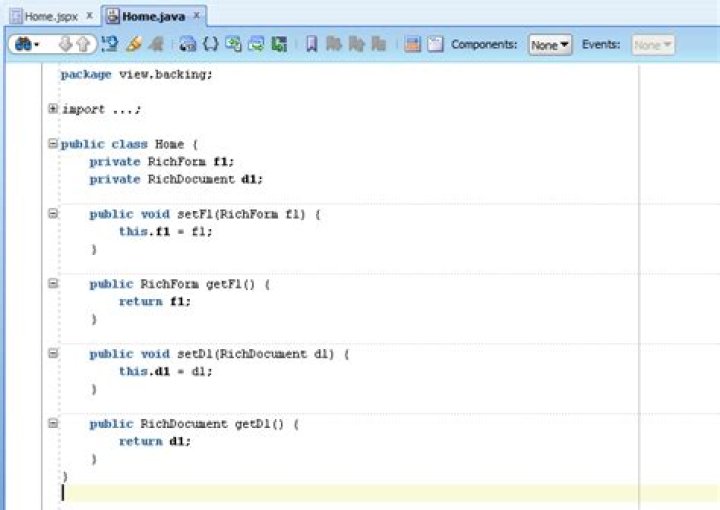This screenshot has height=510, width=720.
Task: Click the Find Next down arrow icon
Action: (66, 45)
